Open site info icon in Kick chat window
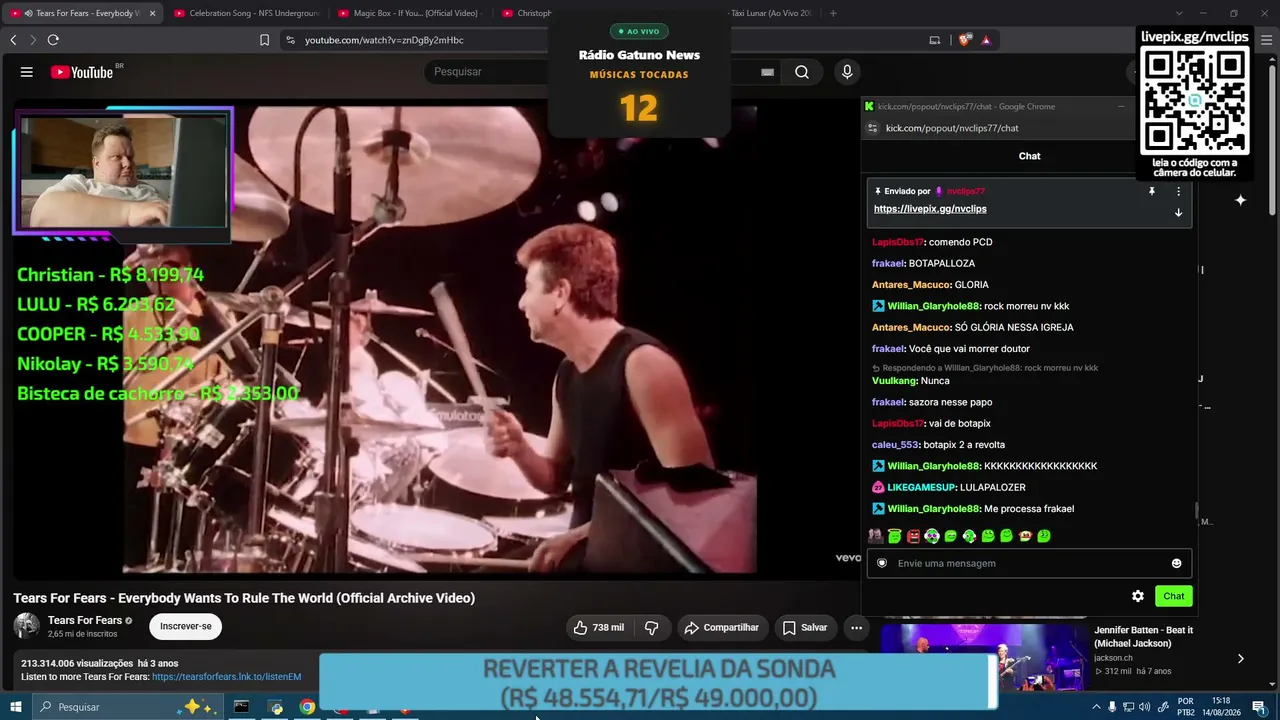The image size is (1280, 720). click(872, 128)
